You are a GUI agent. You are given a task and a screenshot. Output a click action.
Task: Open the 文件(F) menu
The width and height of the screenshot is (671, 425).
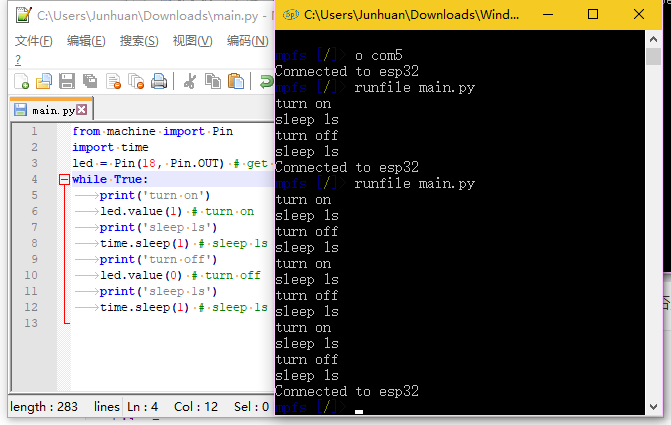point(33,41)
